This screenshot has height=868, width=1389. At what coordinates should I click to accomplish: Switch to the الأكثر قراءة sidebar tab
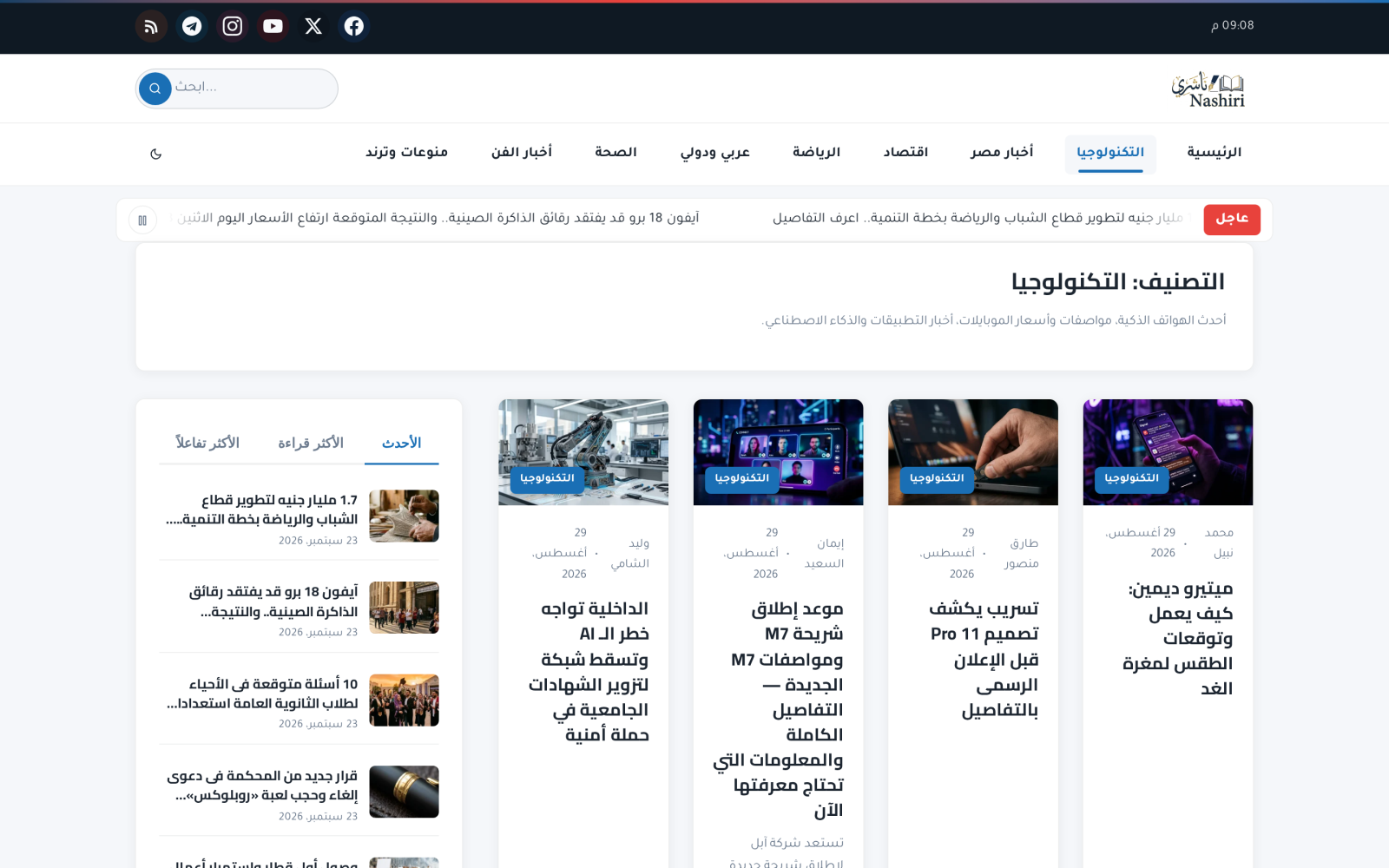tap(311, 444)
